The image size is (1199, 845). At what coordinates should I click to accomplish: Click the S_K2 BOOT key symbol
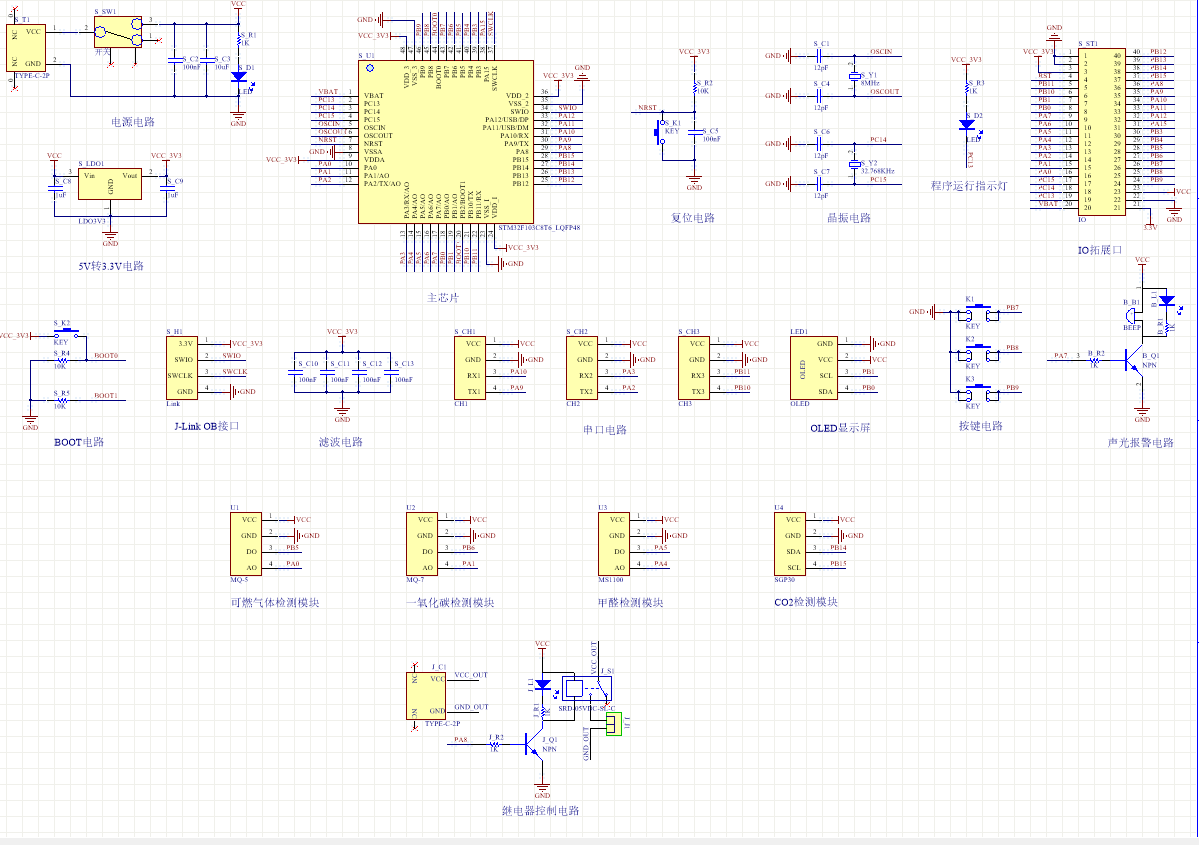pyautogui.click(x=65, y=331)
